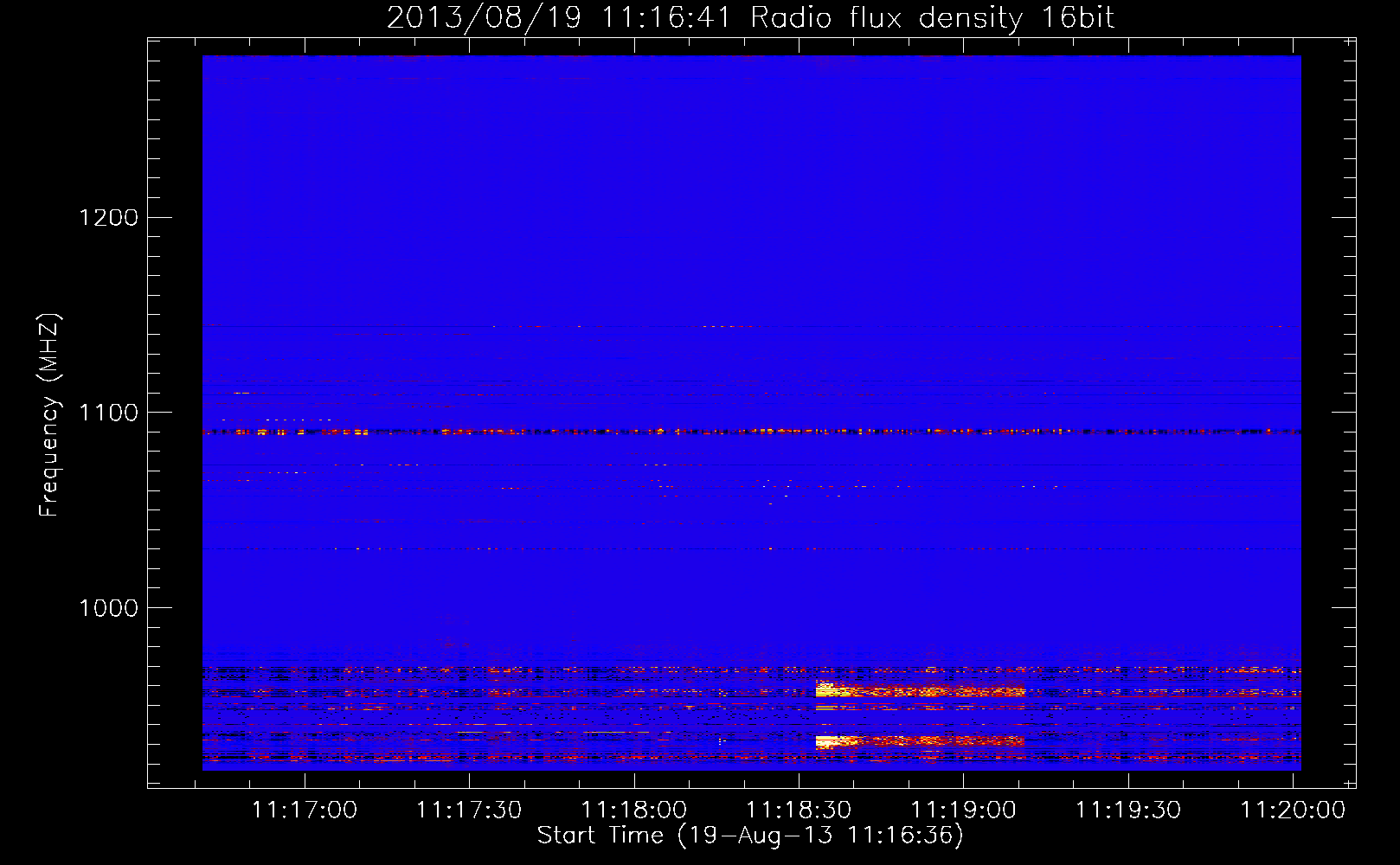Viewport: 1400px width, 865px height.
Task: Click the 'Start Time (19-Aug-13 11:16:36)' label
Action: coord(750,836)
